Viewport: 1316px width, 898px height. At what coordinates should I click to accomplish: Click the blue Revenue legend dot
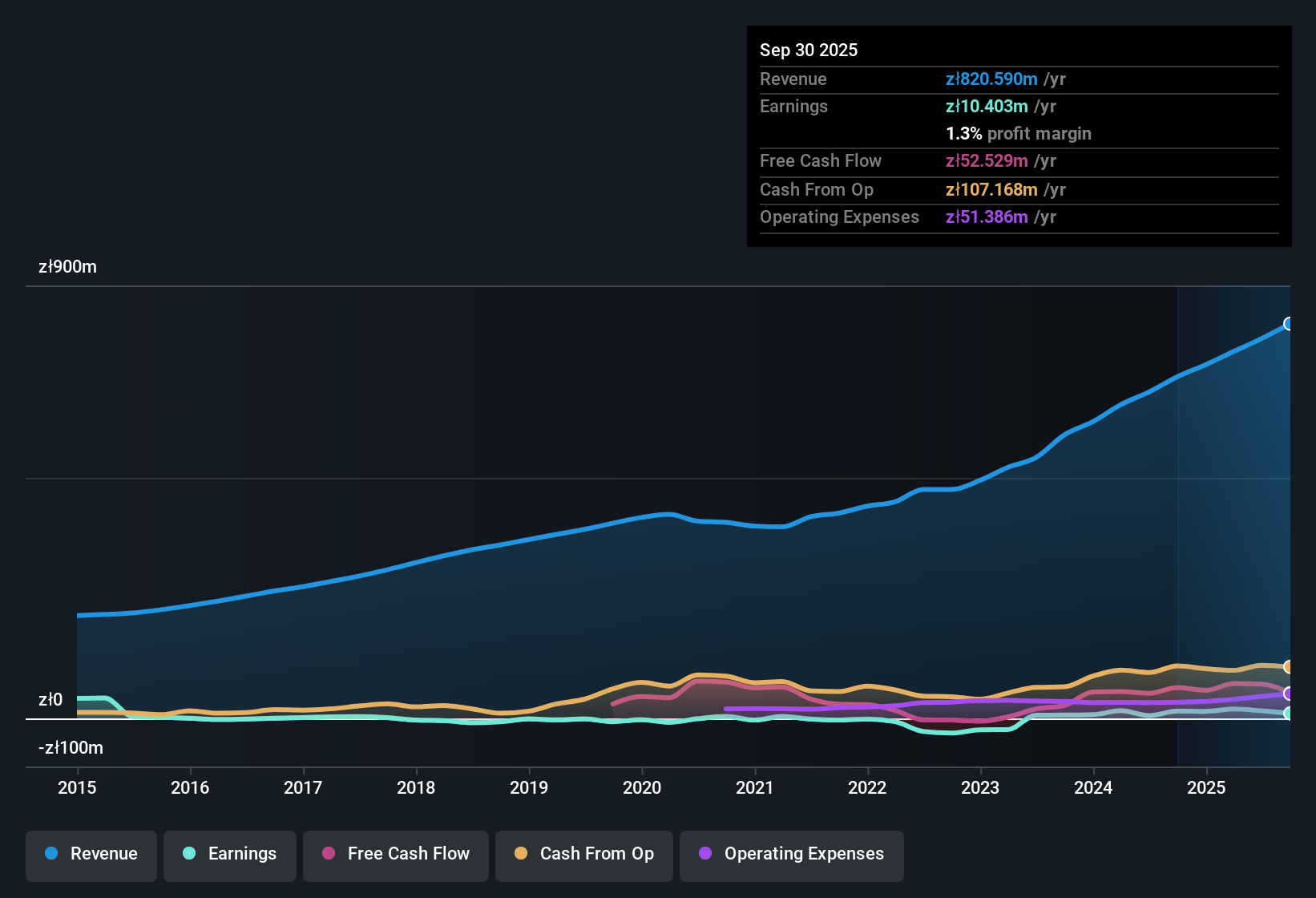click(50, 854)
